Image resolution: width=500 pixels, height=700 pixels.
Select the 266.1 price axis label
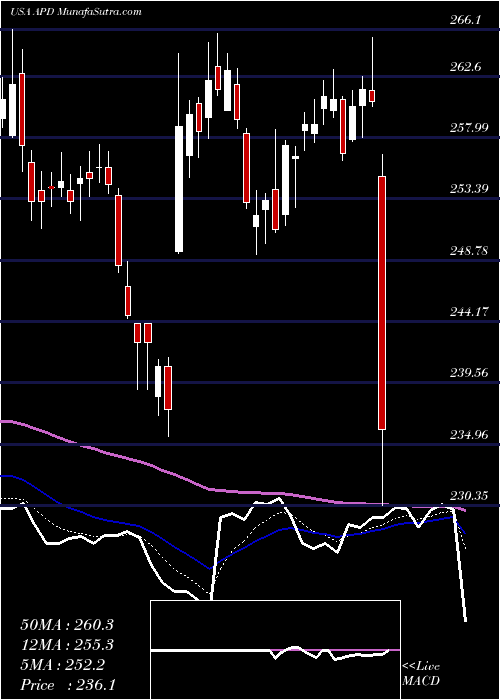464,20
